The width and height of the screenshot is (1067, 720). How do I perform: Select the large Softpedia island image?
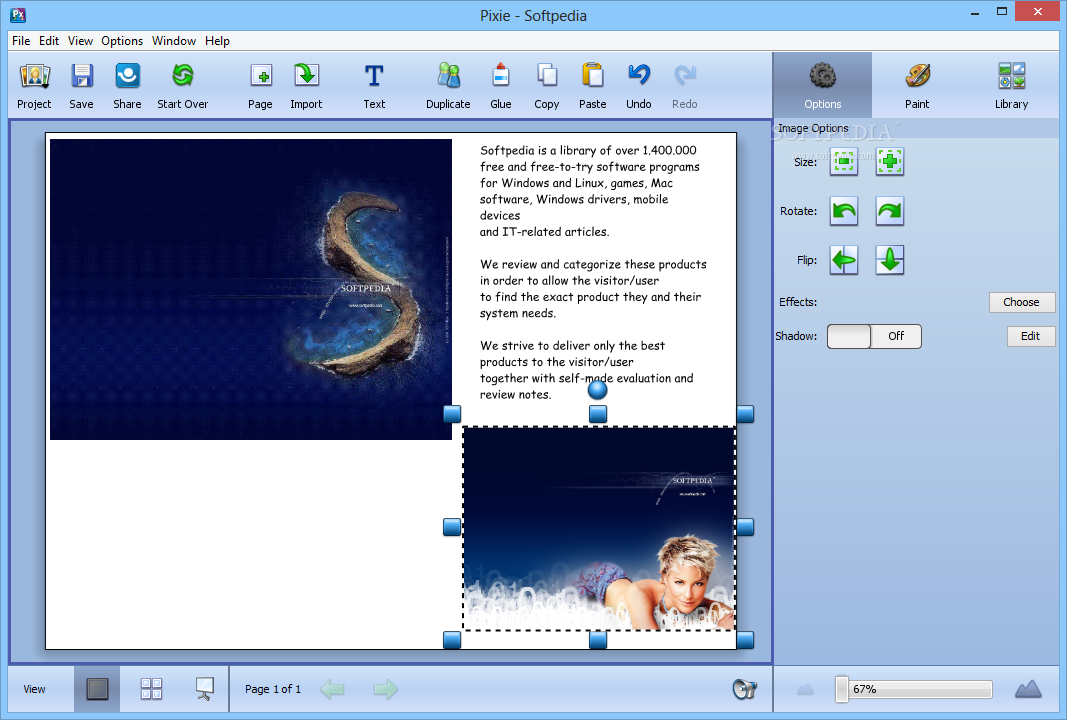pyautogui.click(x=251, y=289)
